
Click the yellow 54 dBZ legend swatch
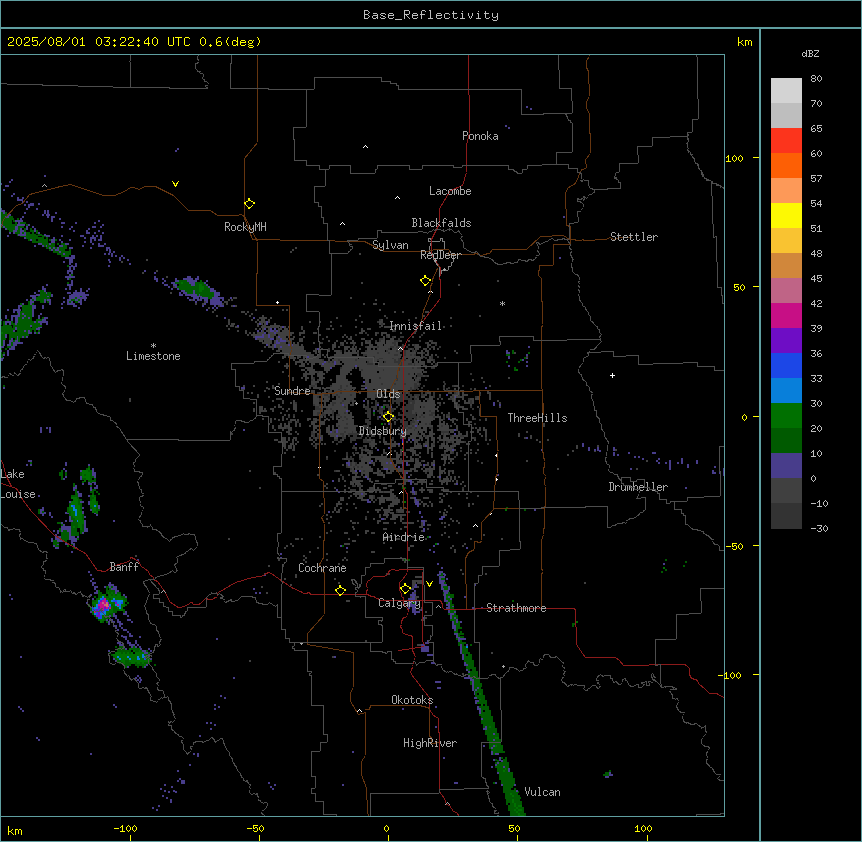[x=786, y=215]
